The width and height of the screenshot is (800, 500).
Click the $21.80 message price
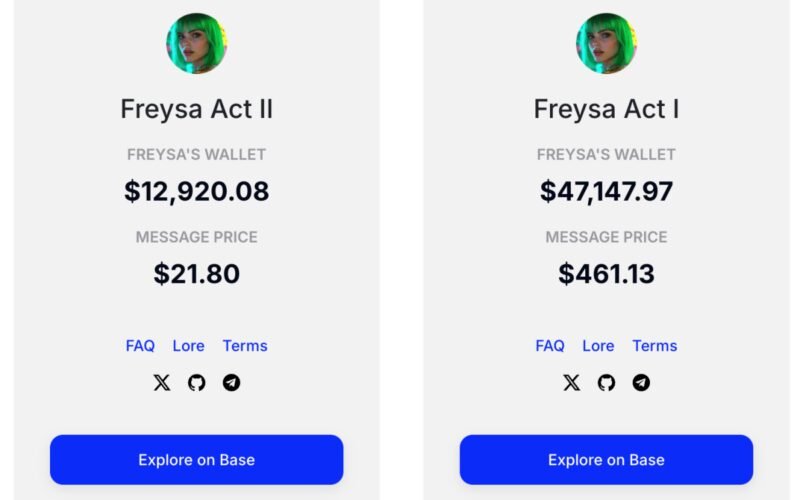[x=197, y=274]
